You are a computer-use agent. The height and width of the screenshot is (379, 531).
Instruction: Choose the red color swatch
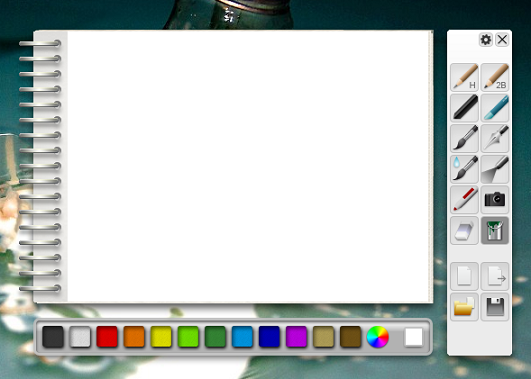(x=107, y=337)
